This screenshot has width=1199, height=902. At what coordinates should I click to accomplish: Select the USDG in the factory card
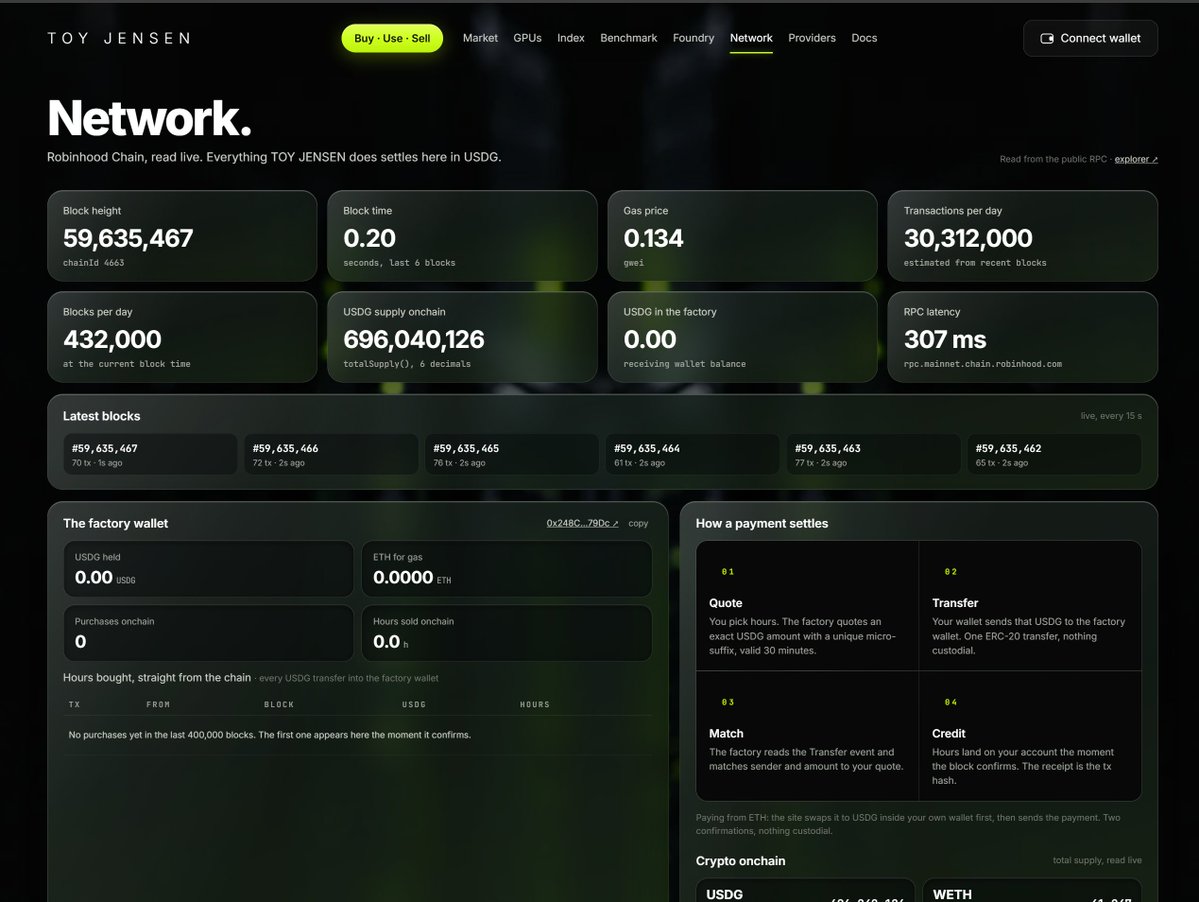pos(742,337)
